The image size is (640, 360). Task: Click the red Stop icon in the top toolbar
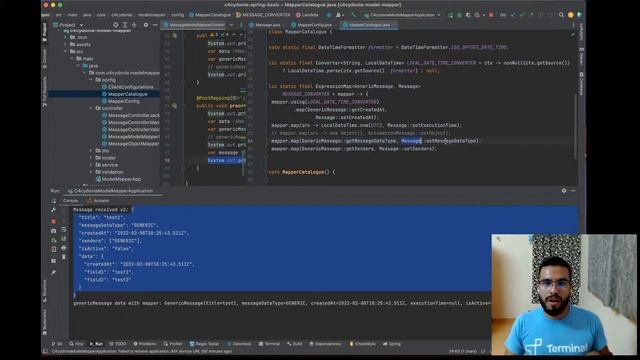pos(491,15)
